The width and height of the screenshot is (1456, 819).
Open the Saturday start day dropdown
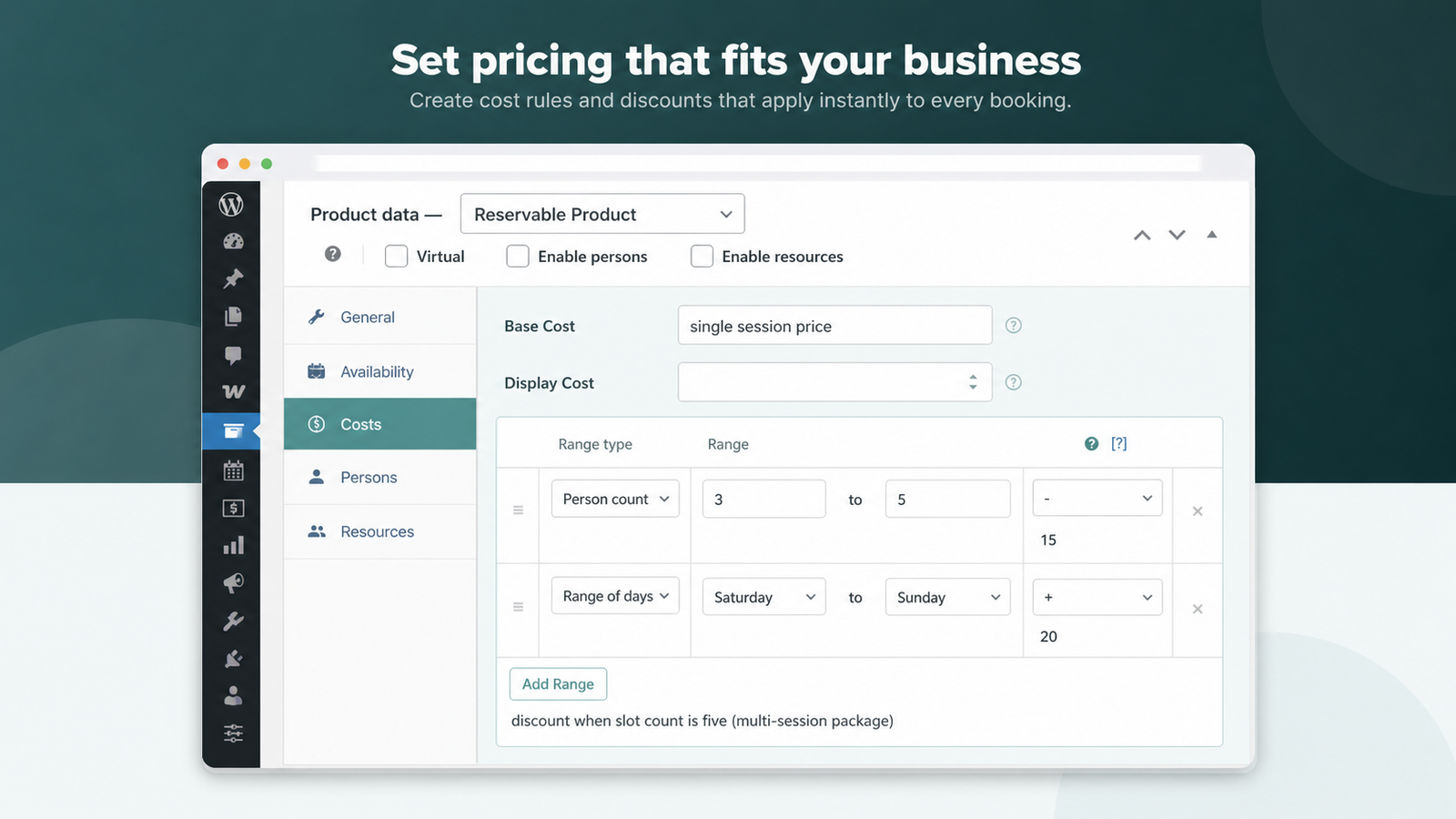(x=763, y=597)
